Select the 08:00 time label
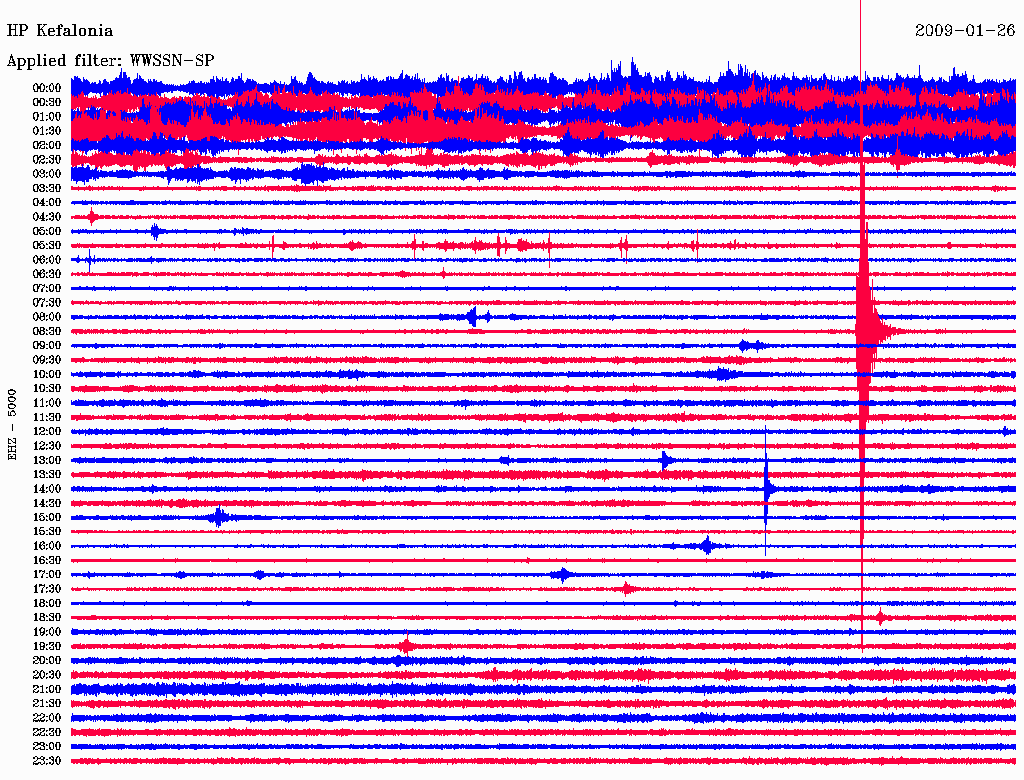 47,317
